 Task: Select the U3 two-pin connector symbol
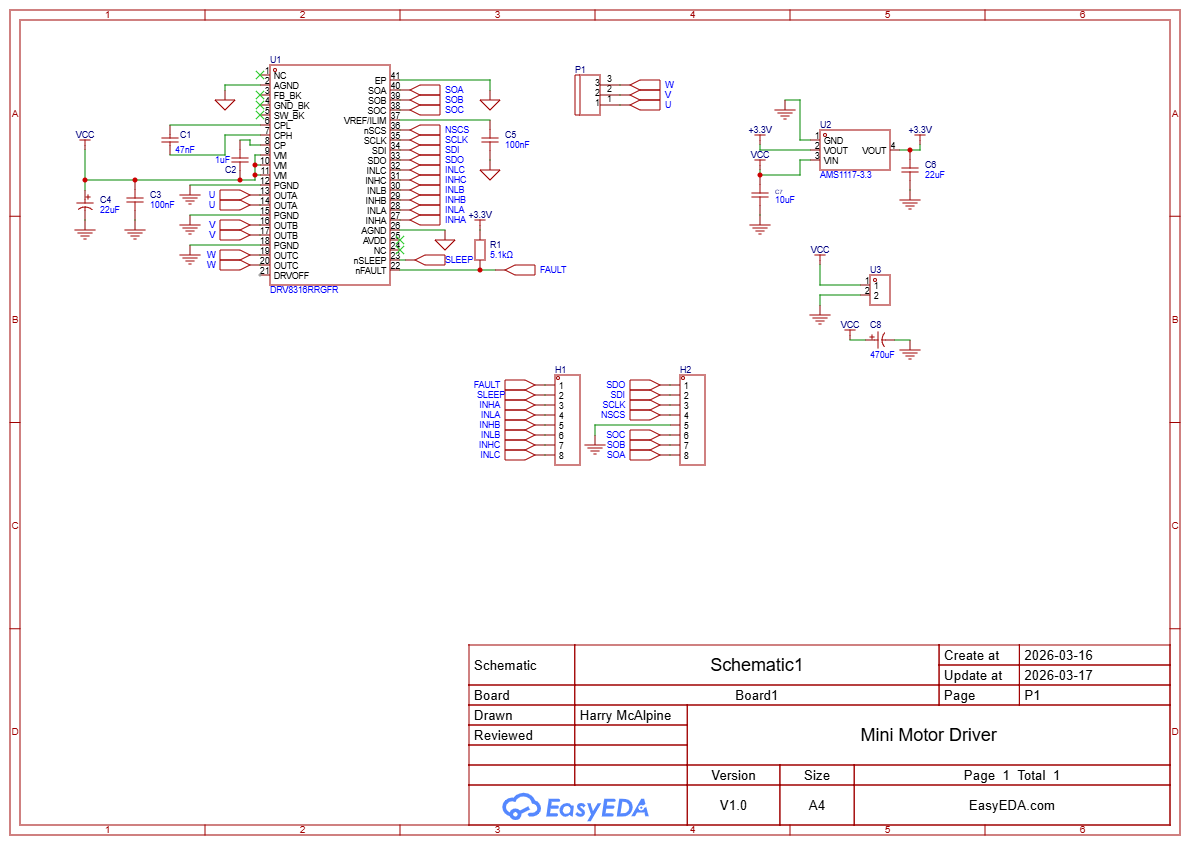coord(880,290)
